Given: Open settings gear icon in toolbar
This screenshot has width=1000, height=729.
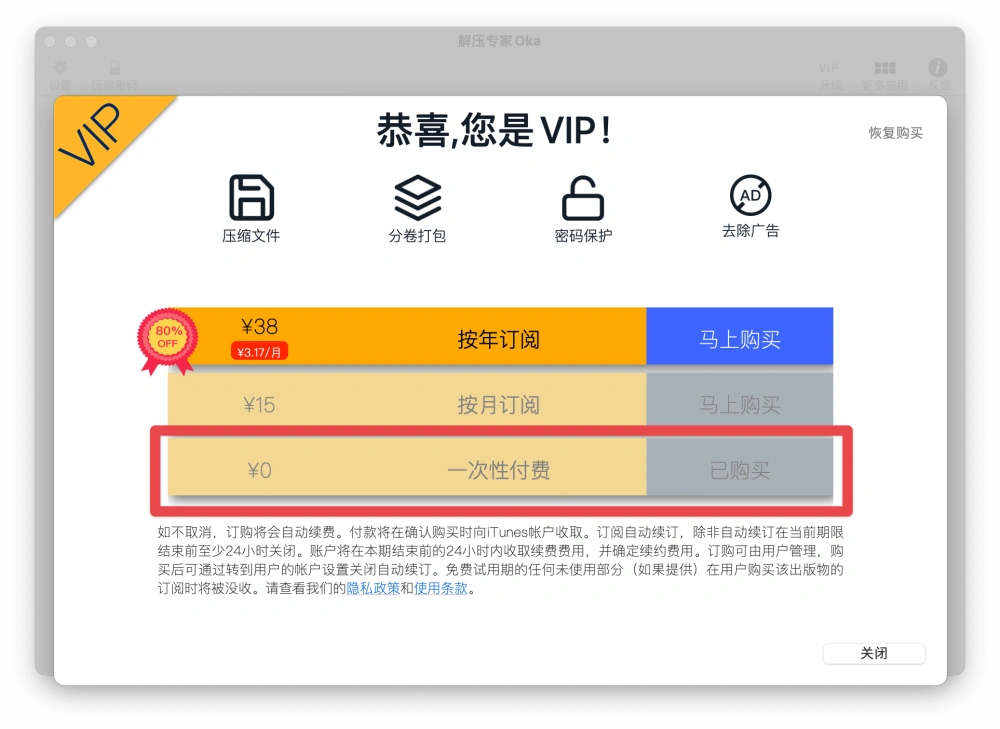Looking at the screenshot, I should click(x=60, y=68).
